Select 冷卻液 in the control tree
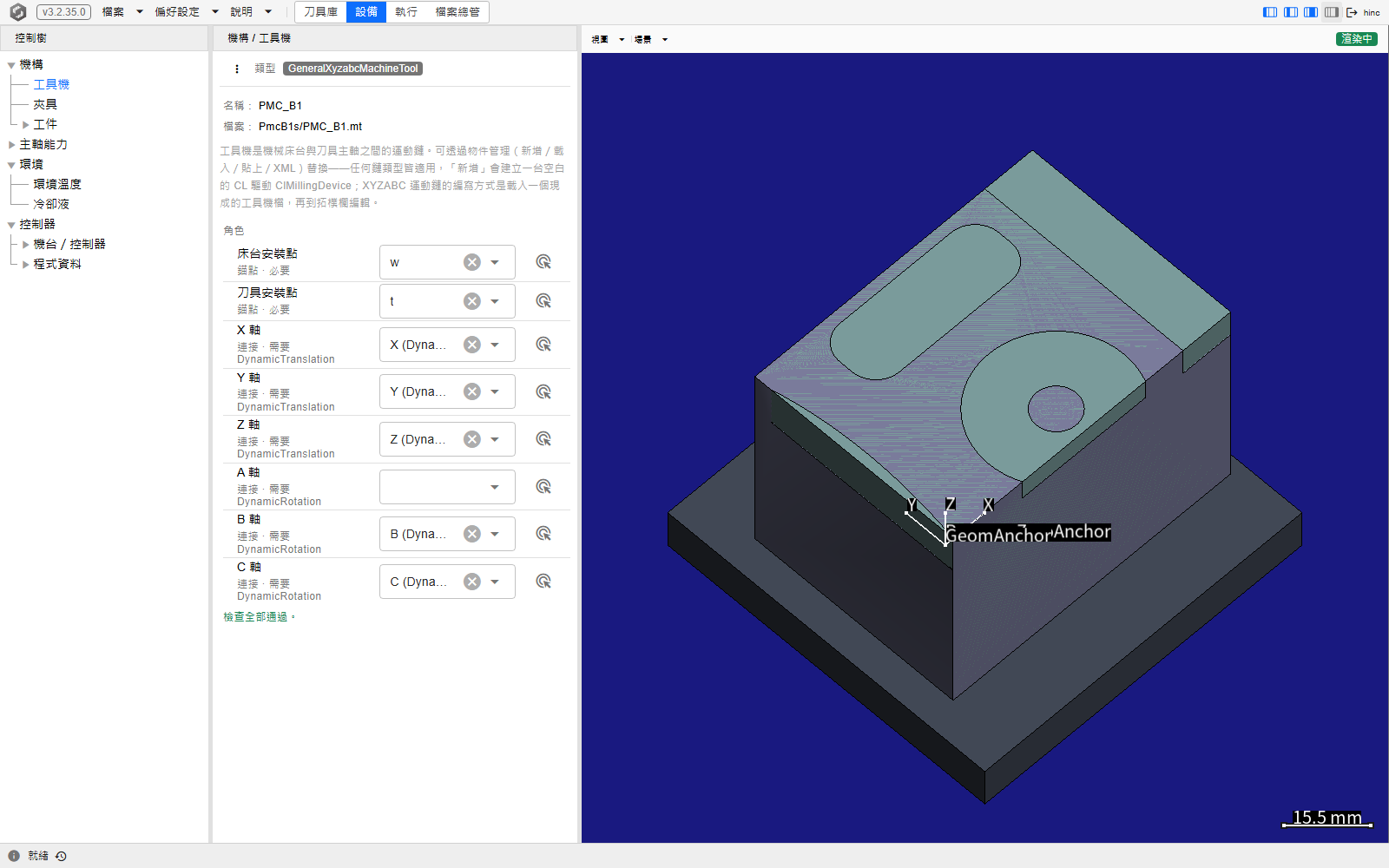 tap(51, 204)
